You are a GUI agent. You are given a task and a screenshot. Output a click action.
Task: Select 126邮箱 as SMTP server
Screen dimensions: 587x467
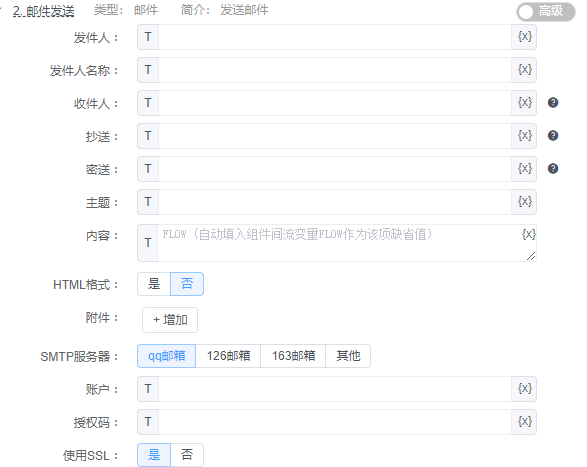coord(228,356)
